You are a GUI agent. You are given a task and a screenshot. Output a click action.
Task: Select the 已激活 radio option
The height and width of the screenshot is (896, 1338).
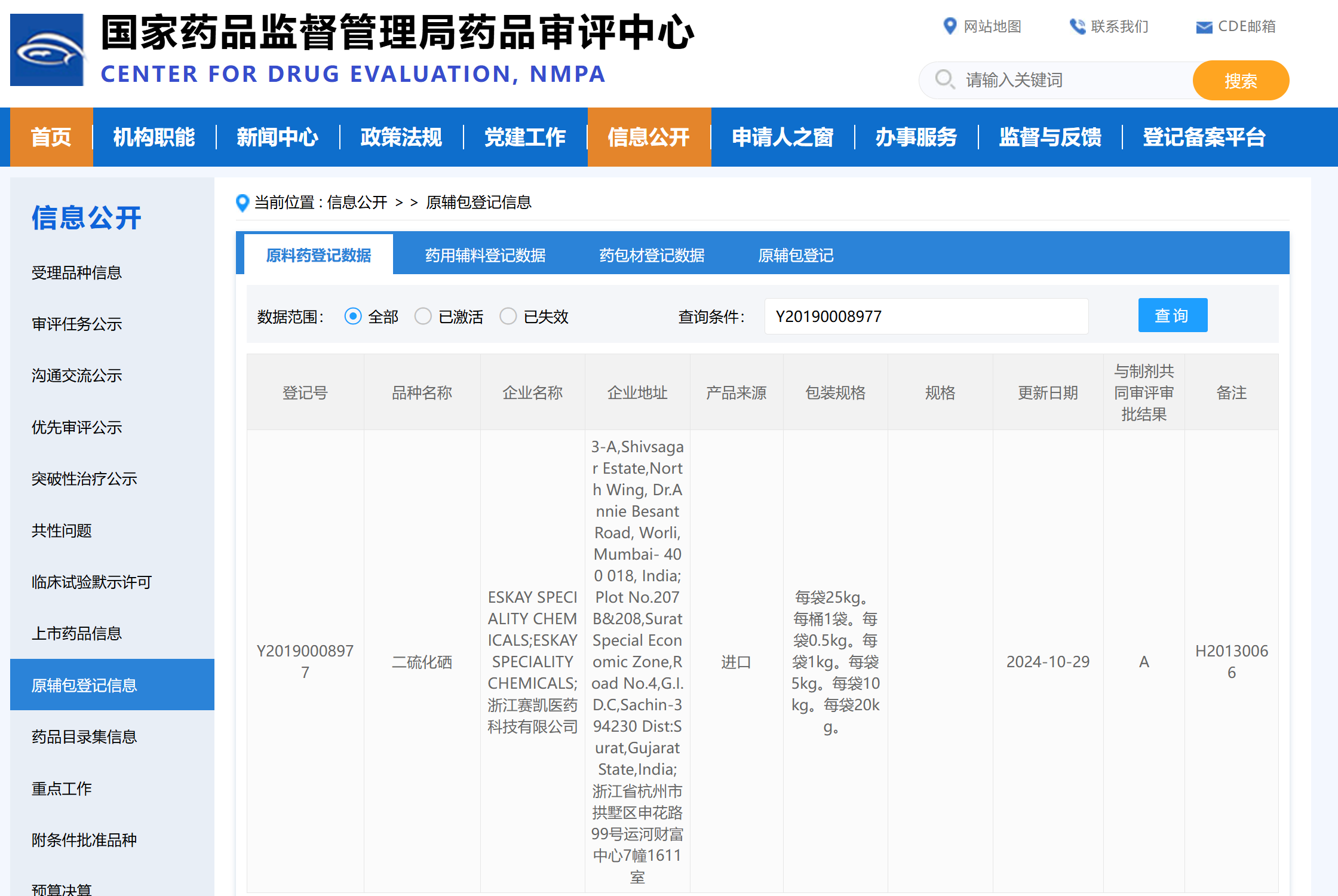point(423,316)
